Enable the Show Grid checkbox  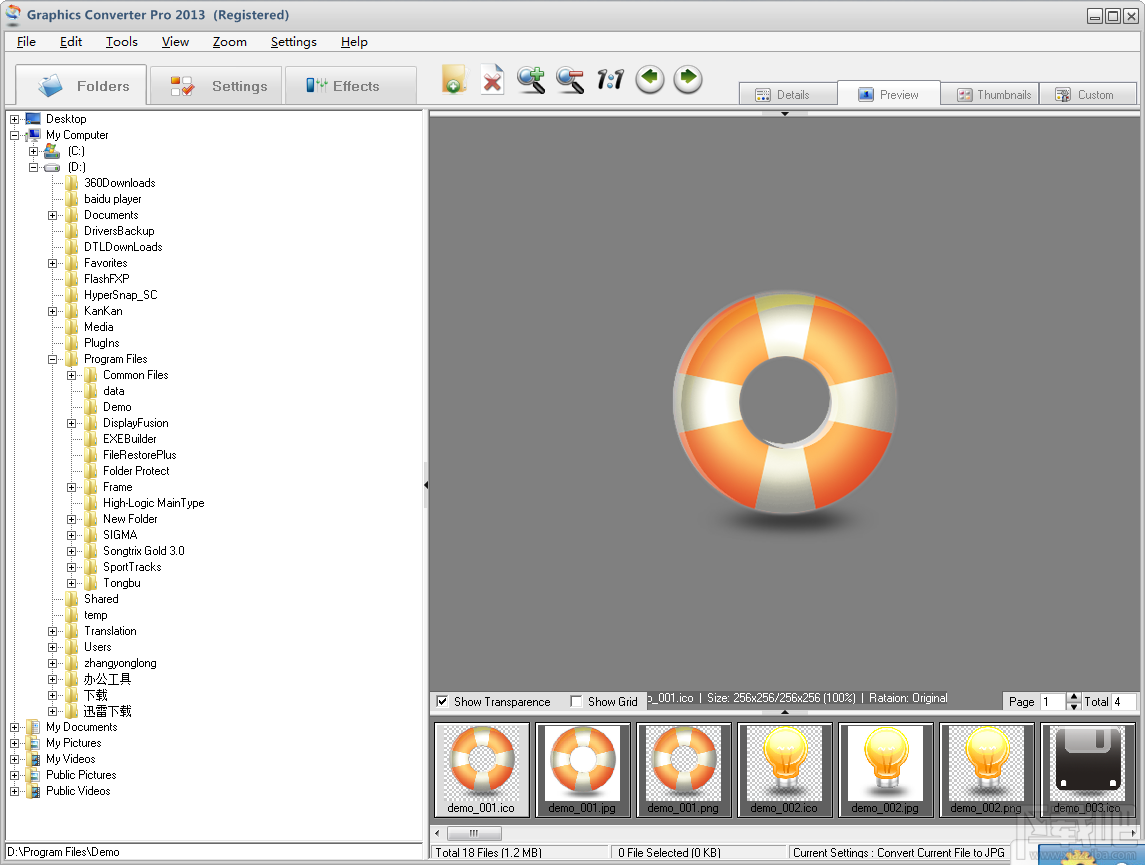pyautogui.click(x=576, y=702)
